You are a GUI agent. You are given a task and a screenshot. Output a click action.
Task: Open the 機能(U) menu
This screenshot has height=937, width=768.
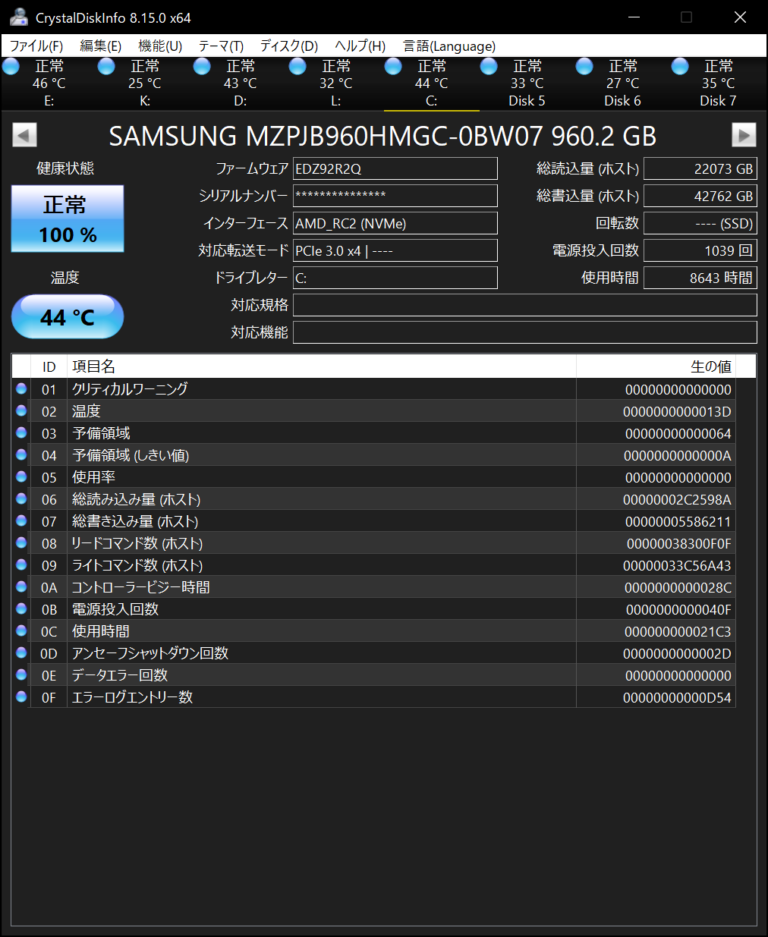pyautogui.click(x=160, y=46)
